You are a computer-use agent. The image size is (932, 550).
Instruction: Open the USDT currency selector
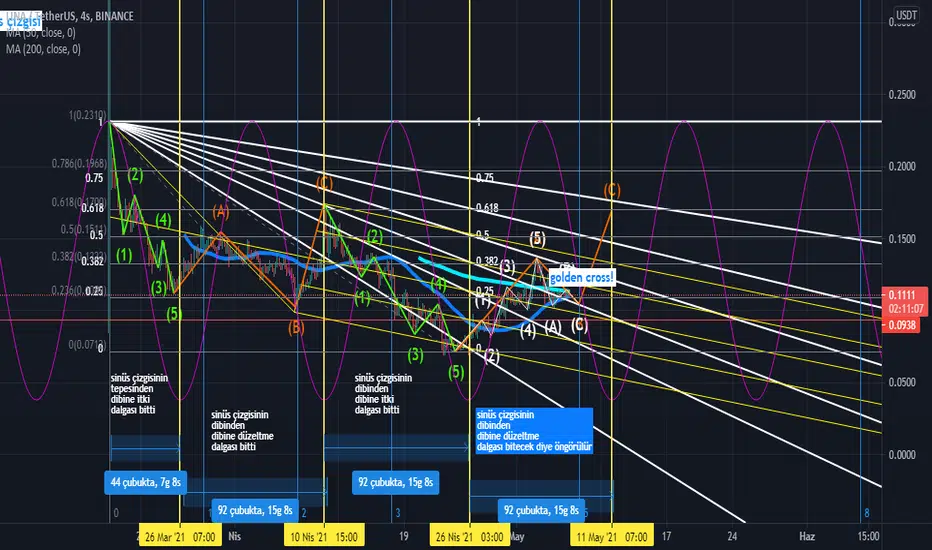pos(906,15)
